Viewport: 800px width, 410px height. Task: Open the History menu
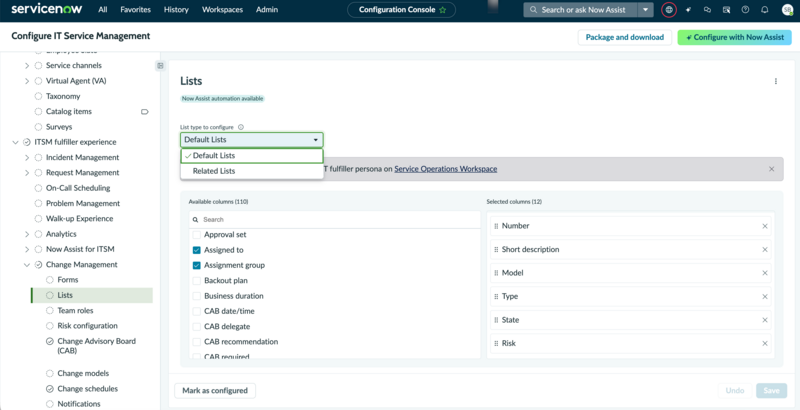(176, 10)
